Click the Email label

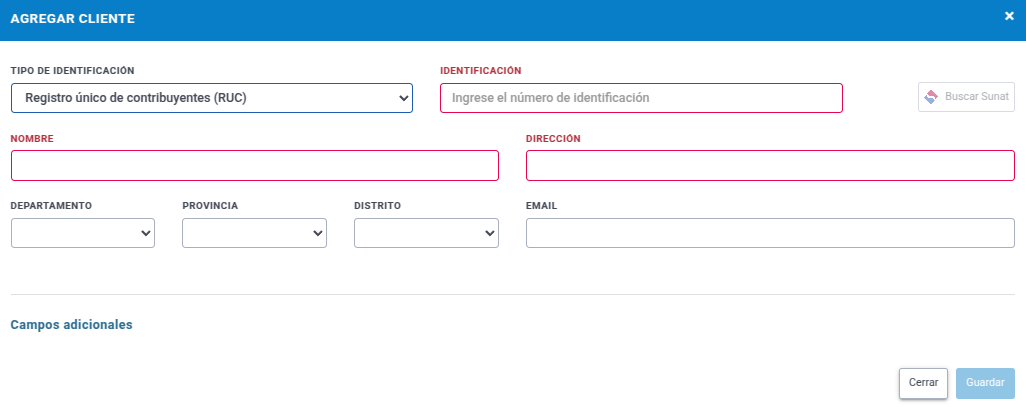pos(542,206)
